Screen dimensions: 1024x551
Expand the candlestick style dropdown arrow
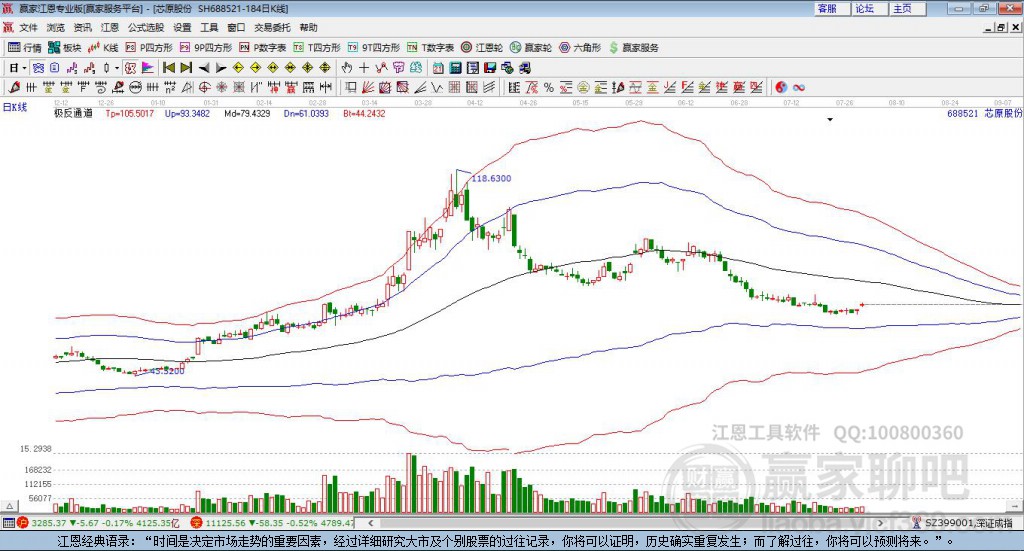pyautogui.click(x=117, y=68)
